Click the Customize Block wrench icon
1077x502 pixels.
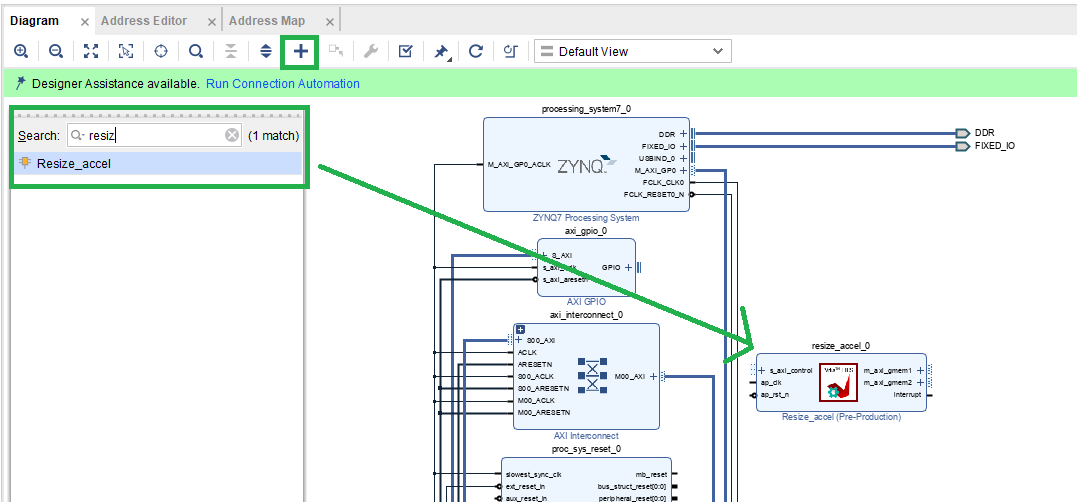pos(371,51)
